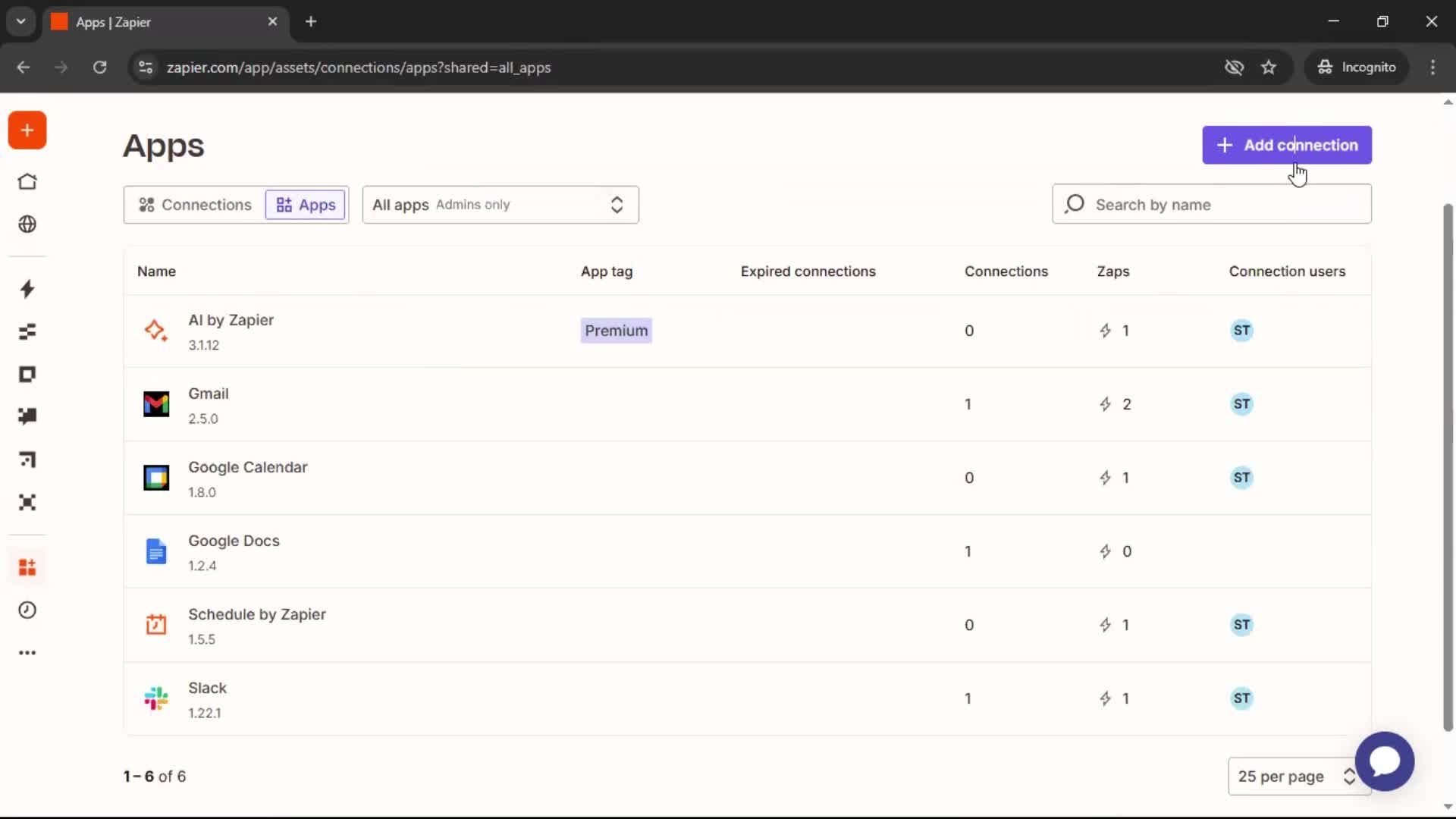Click the Connections column header
Screen dimensions: 1456x819
pos(1006,271)
